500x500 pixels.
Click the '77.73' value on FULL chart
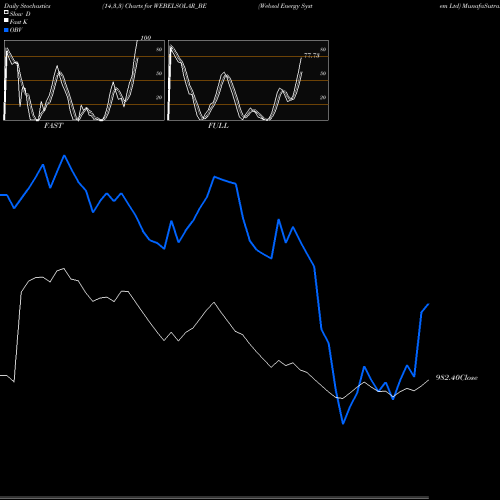tap(312, 55)
